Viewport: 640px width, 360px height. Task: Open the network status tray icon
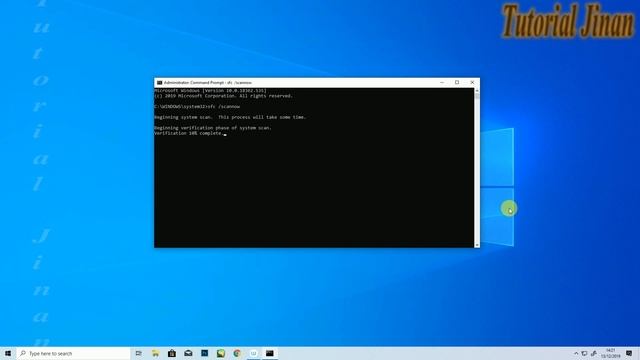(x=584, y=353)
